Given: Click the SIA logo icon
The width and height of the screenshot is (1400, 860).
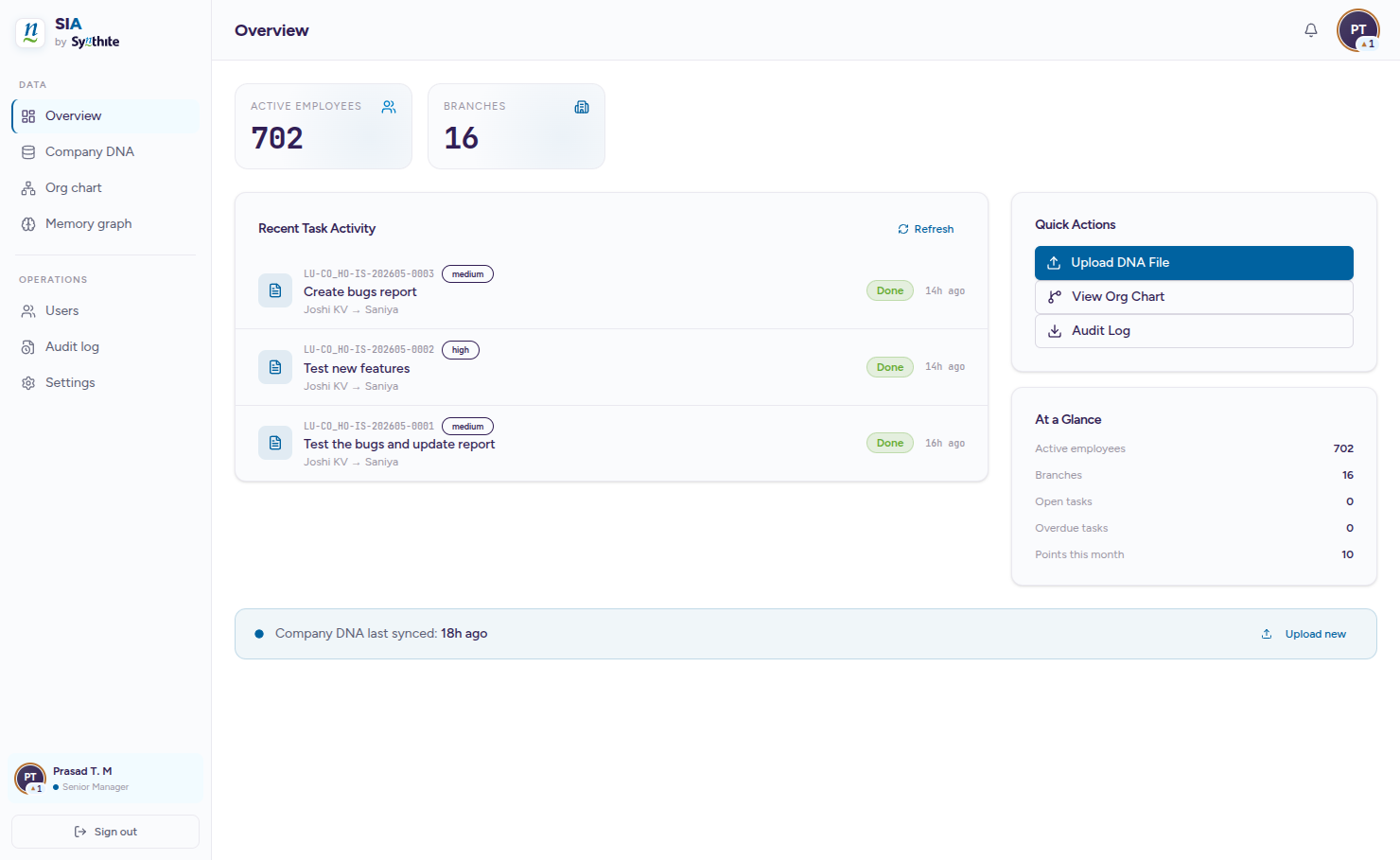Looking at the screenshot, I should 30,32.
